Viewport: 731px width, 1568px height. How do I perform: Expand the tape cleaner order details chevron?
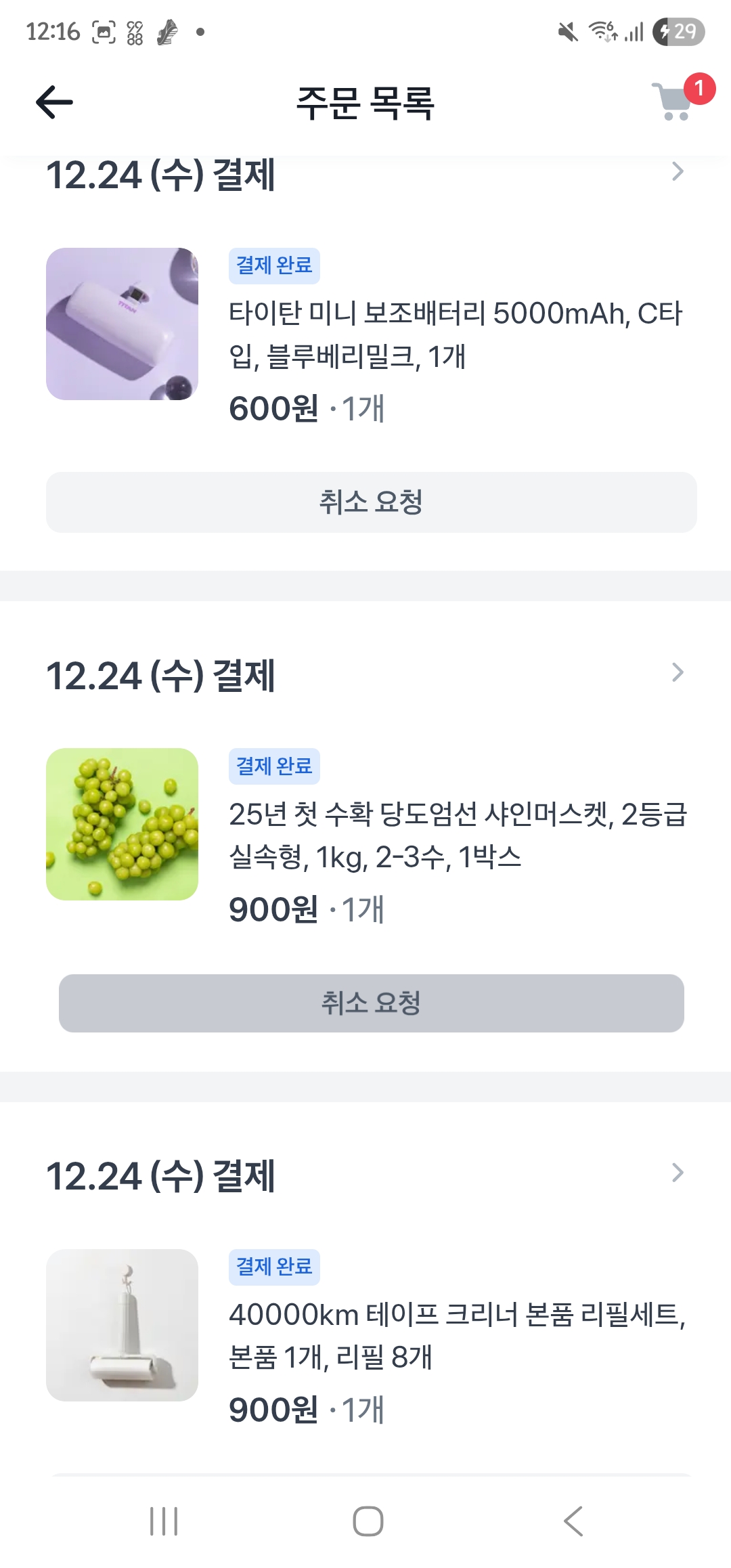pyautogui.click(x=678, y=1173)
